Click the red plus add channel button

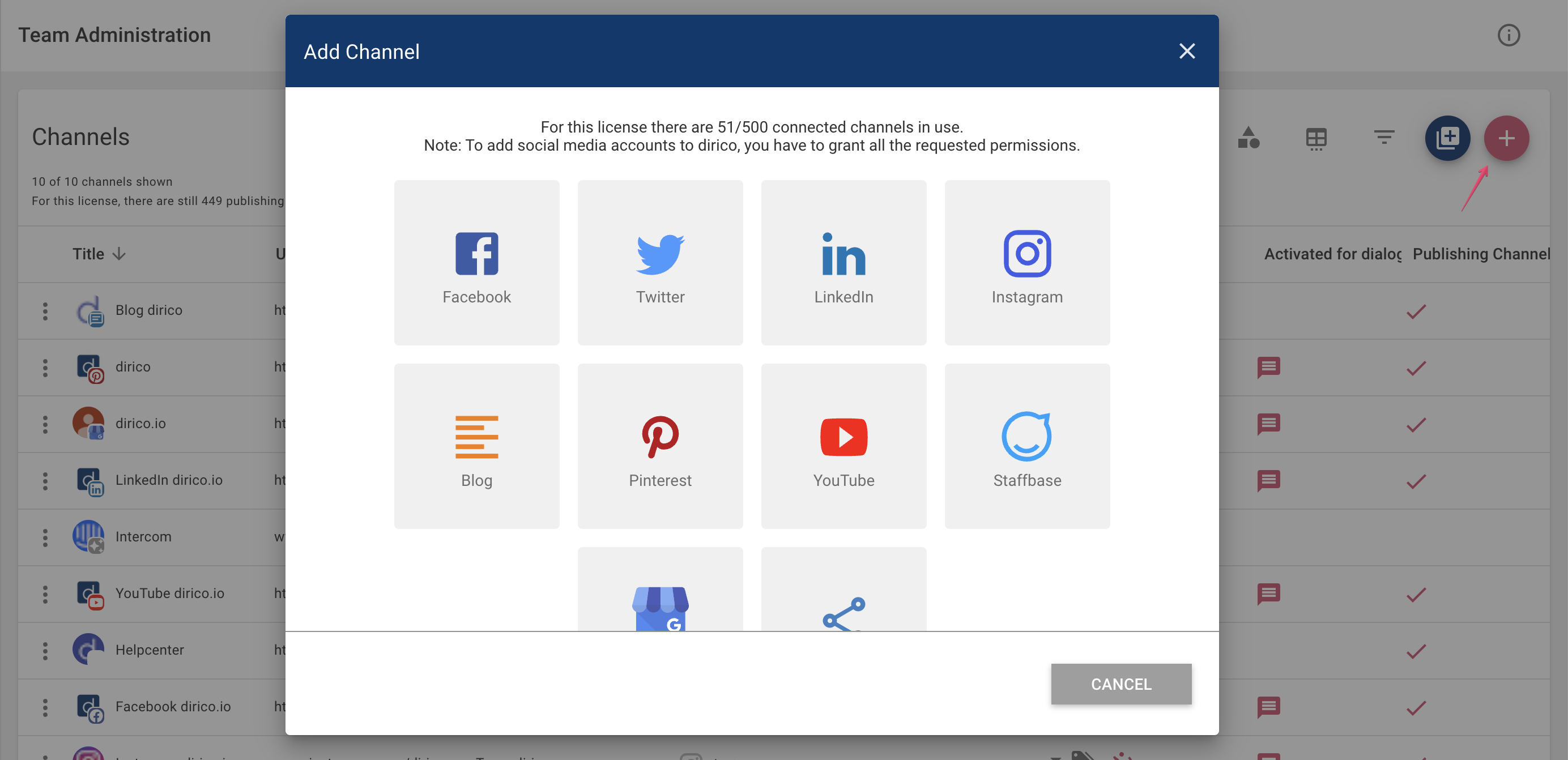click(1506, 138)
